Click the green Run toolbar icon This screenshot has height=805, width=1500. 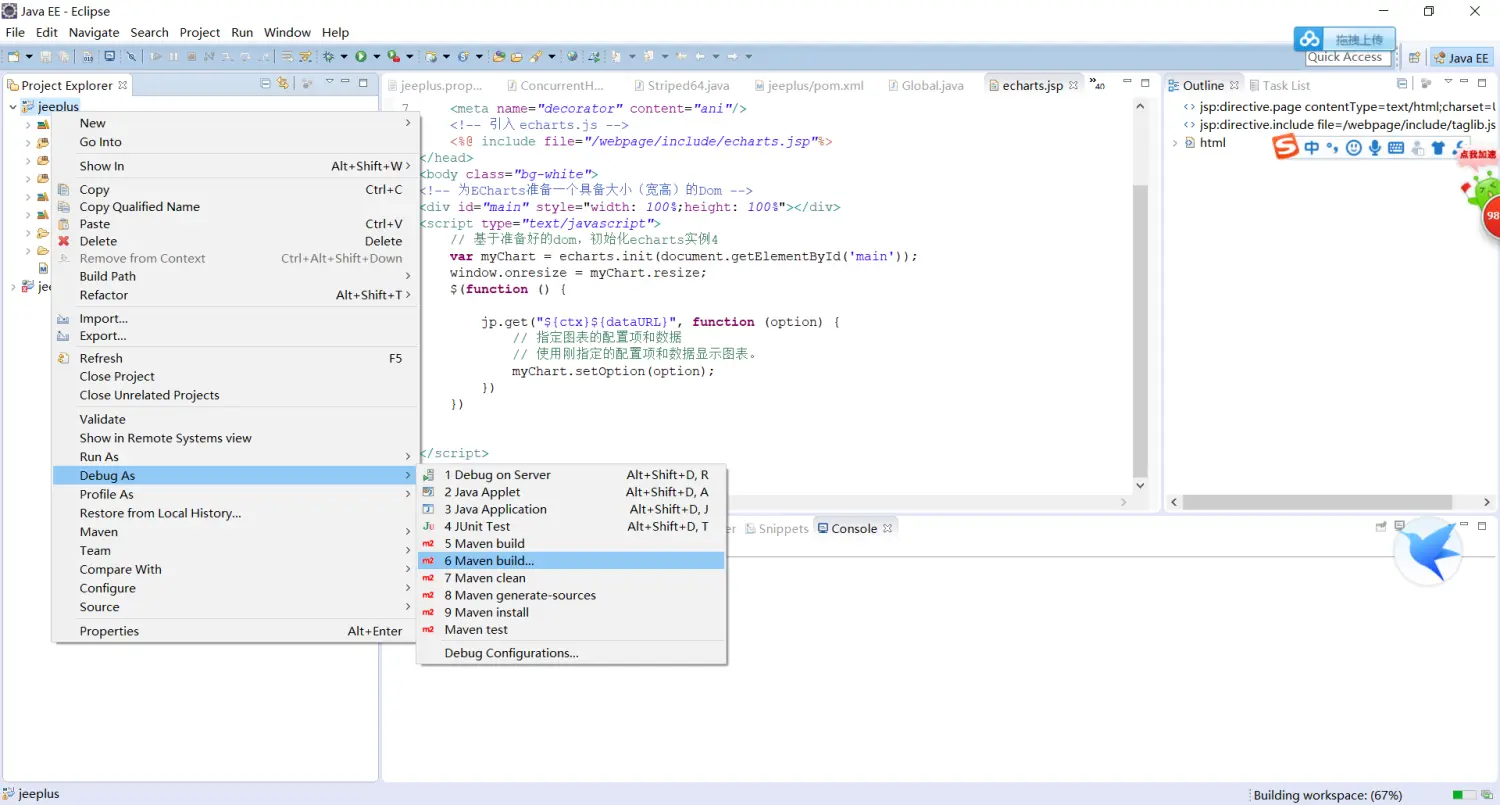click(x=361, y=57)
